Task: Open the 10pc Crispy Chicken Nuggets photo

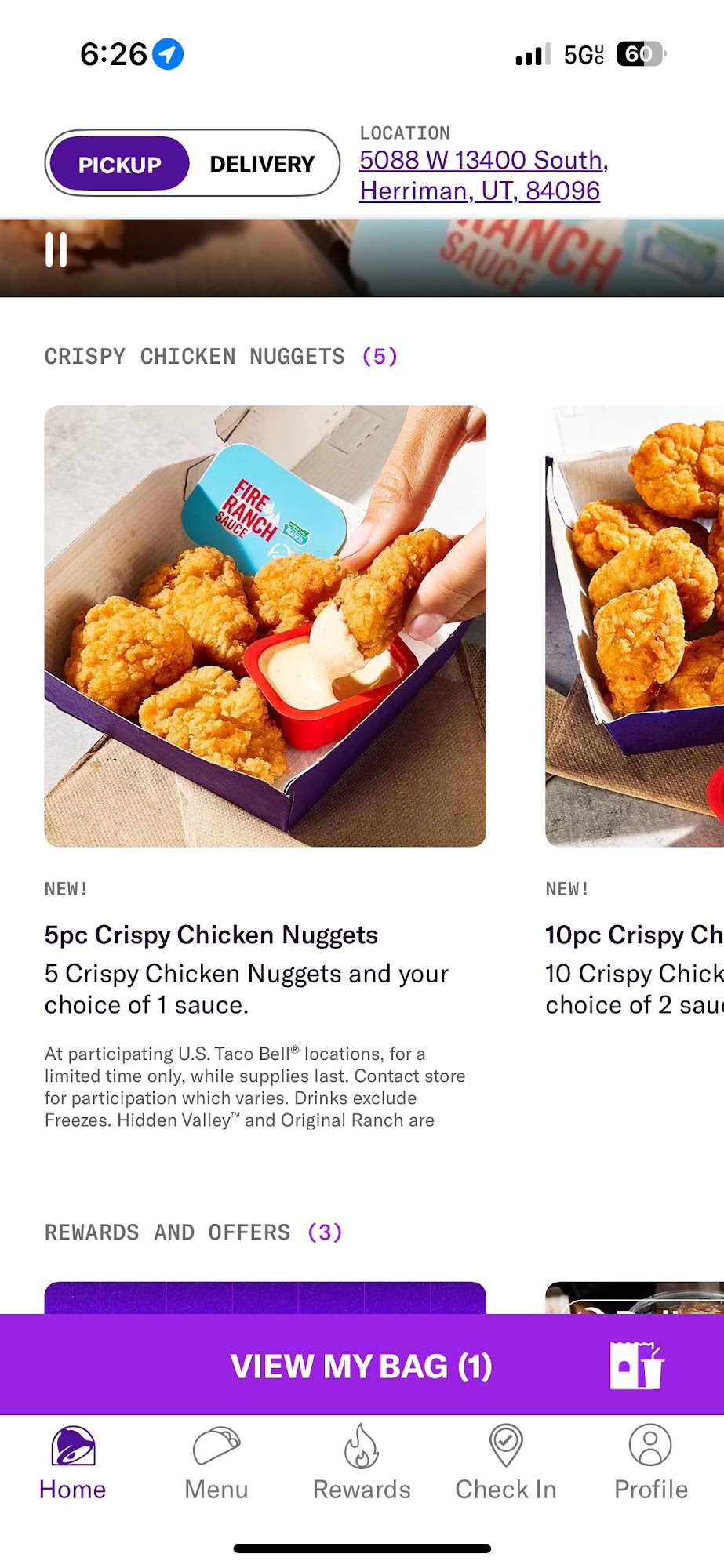Action: 635,626
